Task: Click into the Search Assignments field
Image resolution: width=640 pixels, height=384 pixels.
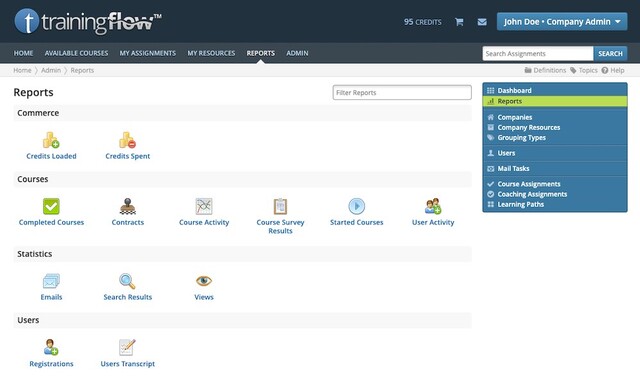Action: (x=538, y=53)
